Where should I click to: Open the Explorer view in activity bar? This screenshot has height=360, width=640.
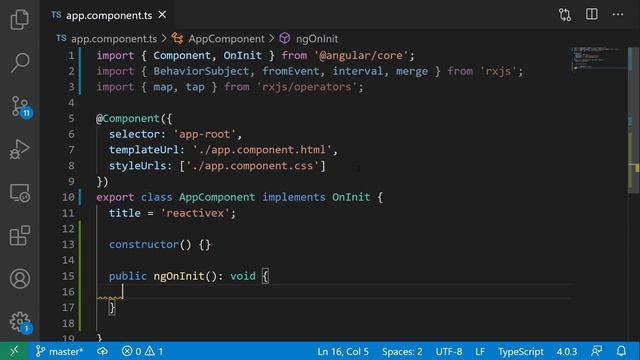coord(20,19)
